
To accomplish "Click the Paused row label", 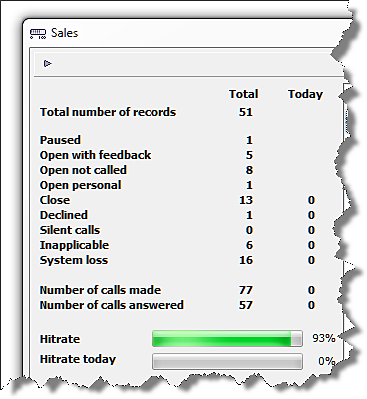I will 60,140.
